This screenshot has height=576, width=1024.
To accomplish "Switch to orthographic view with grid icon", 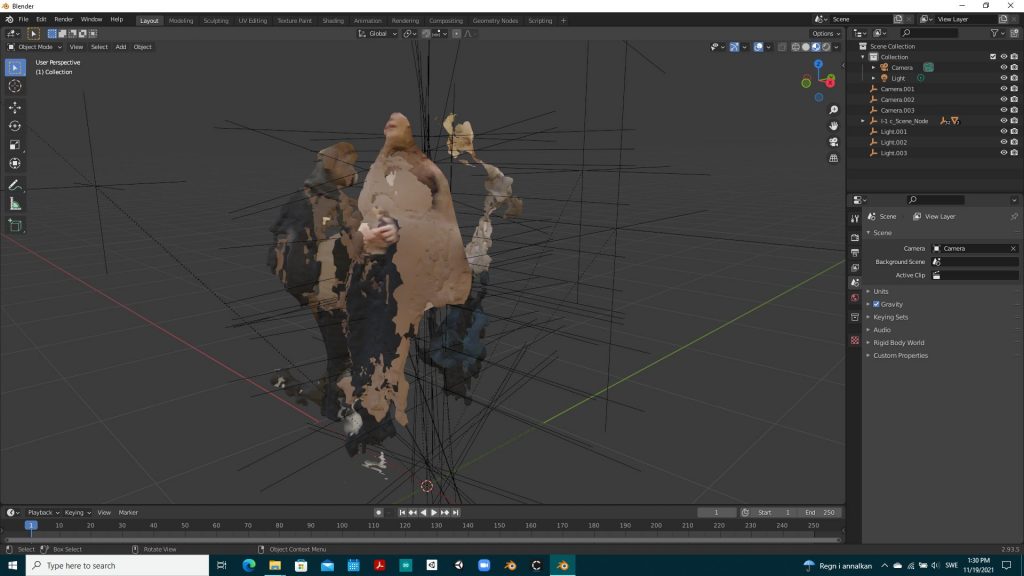I will point(834,158).
